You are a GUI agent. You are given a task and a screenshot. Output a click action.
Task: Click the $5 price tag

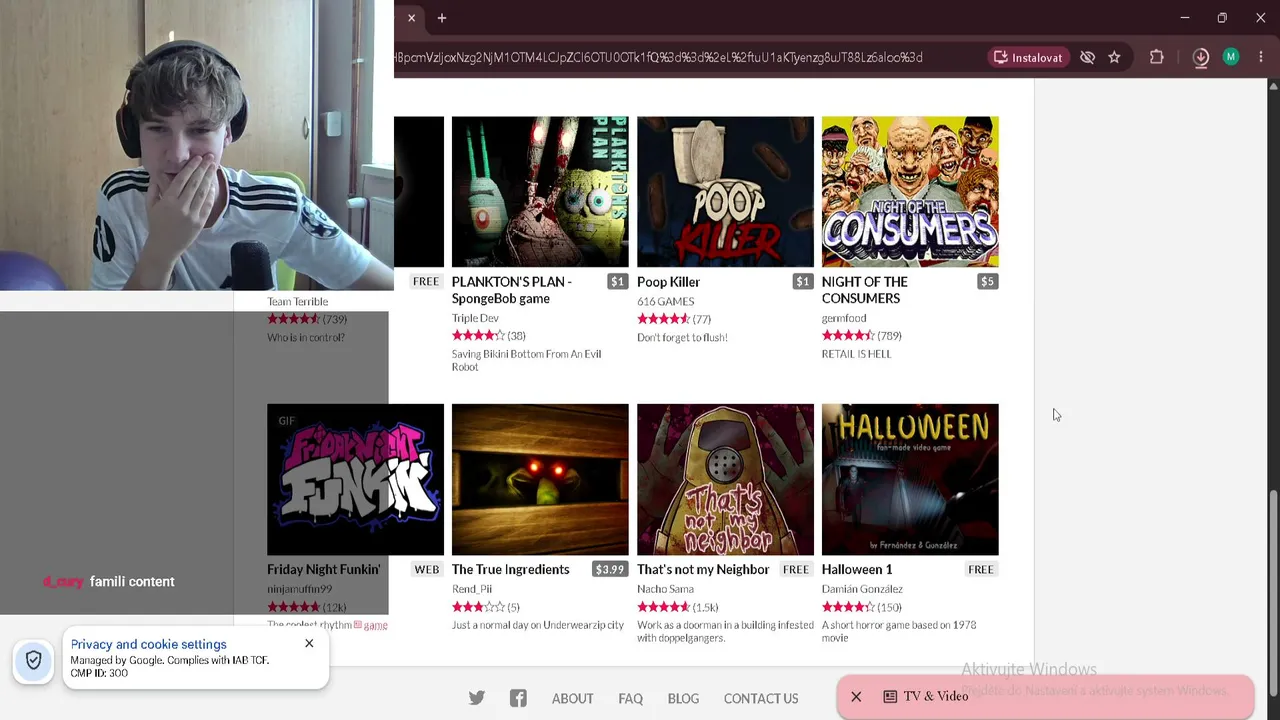pos(987,282)
